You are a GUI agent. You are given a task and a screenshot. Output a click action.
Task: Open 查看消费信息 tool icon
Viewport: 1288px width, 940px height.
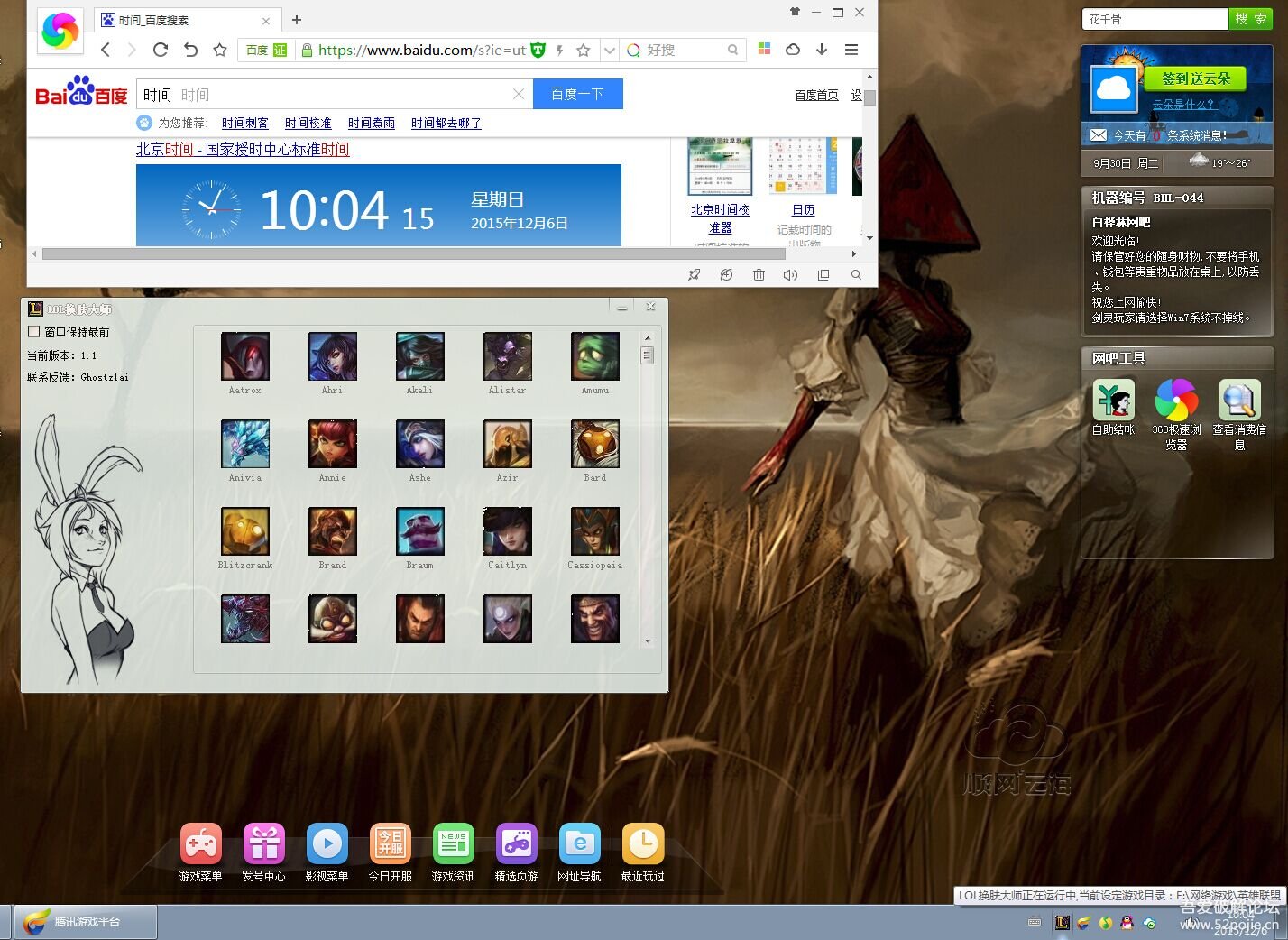(x=1240, y=400)
